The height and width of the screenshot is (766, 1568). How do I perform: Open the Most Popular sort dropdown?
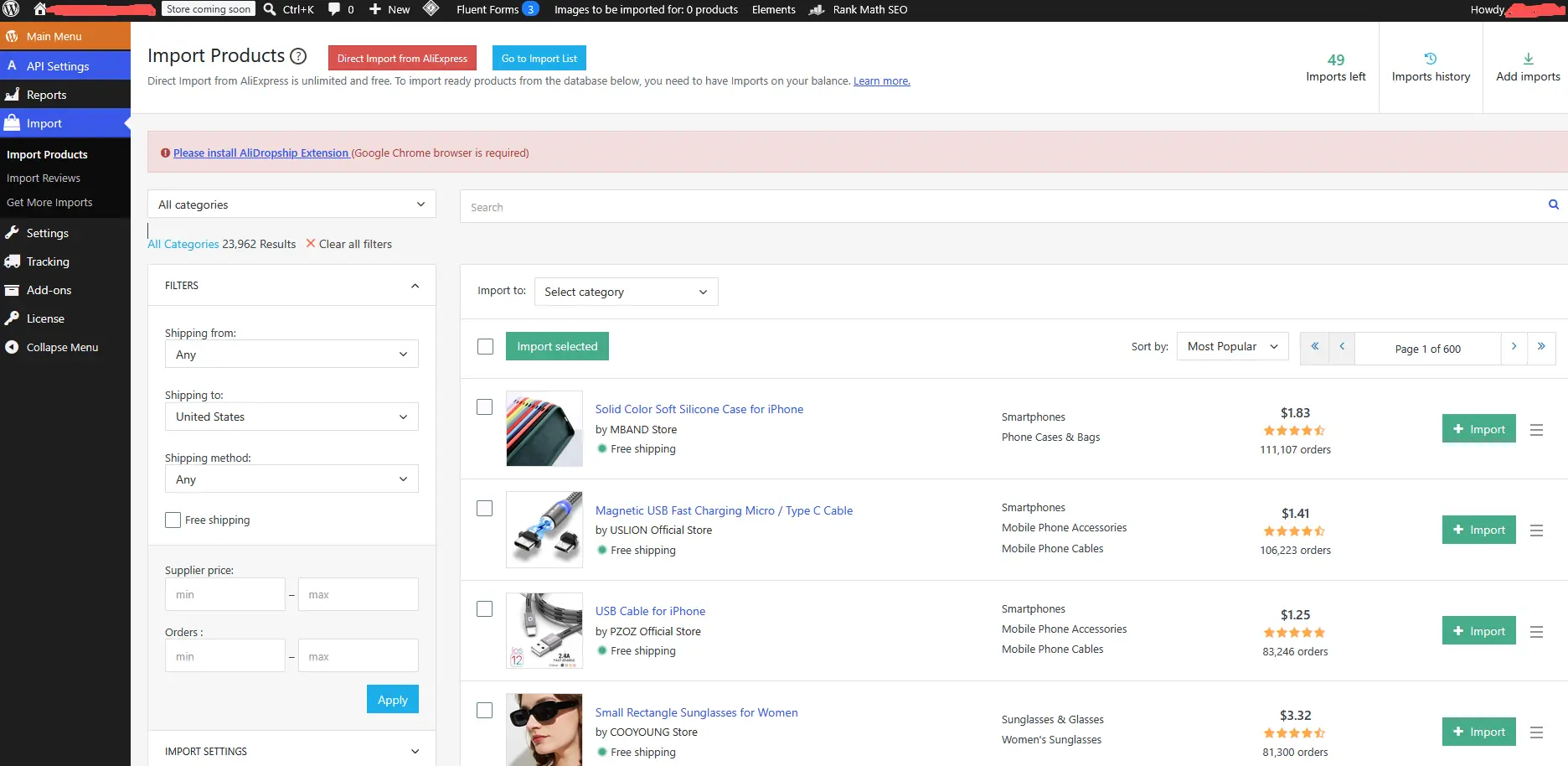[x=1232, y=347]
